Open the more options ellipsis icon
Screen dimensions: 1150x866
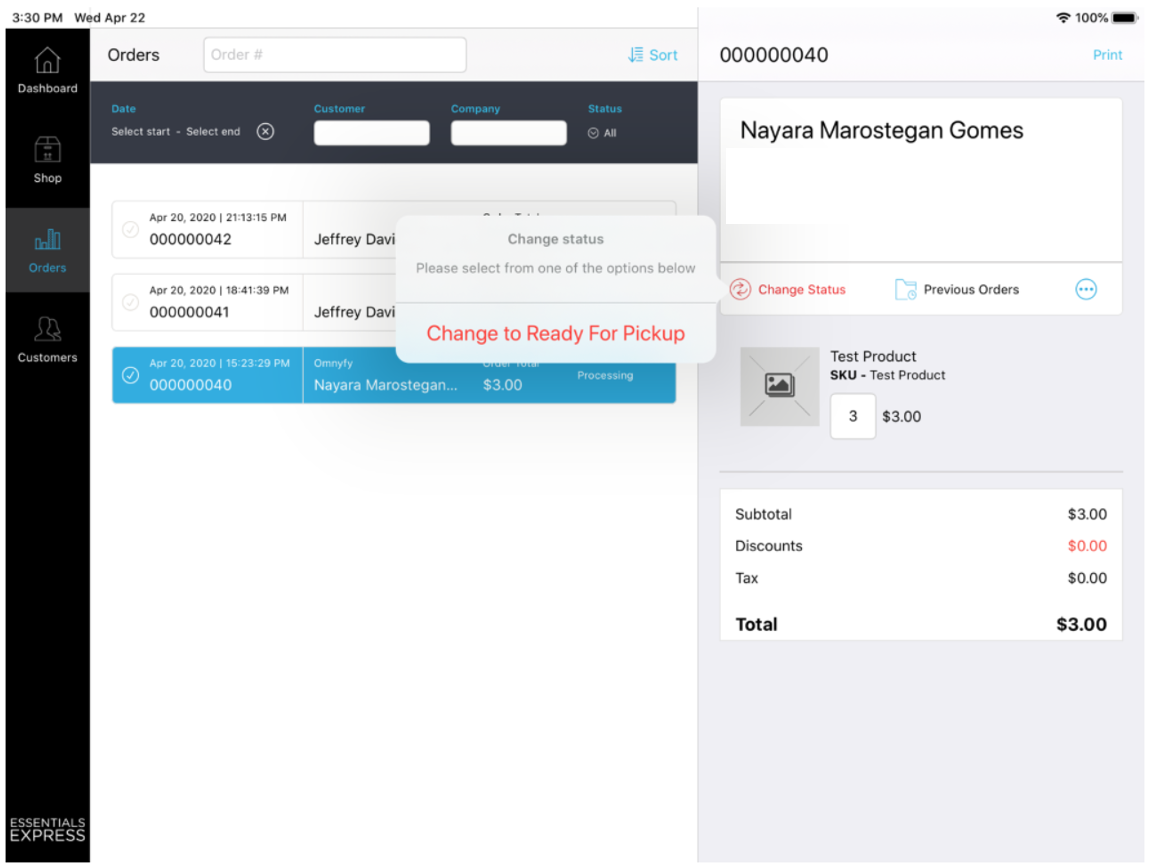pyautogui.click(x=1086, y=289)
